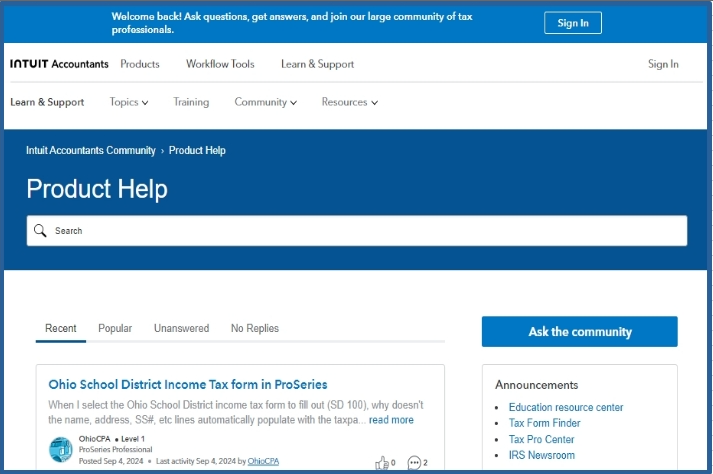
Task: Open the Workflow Tools menu
Action: tap(220, 64)
